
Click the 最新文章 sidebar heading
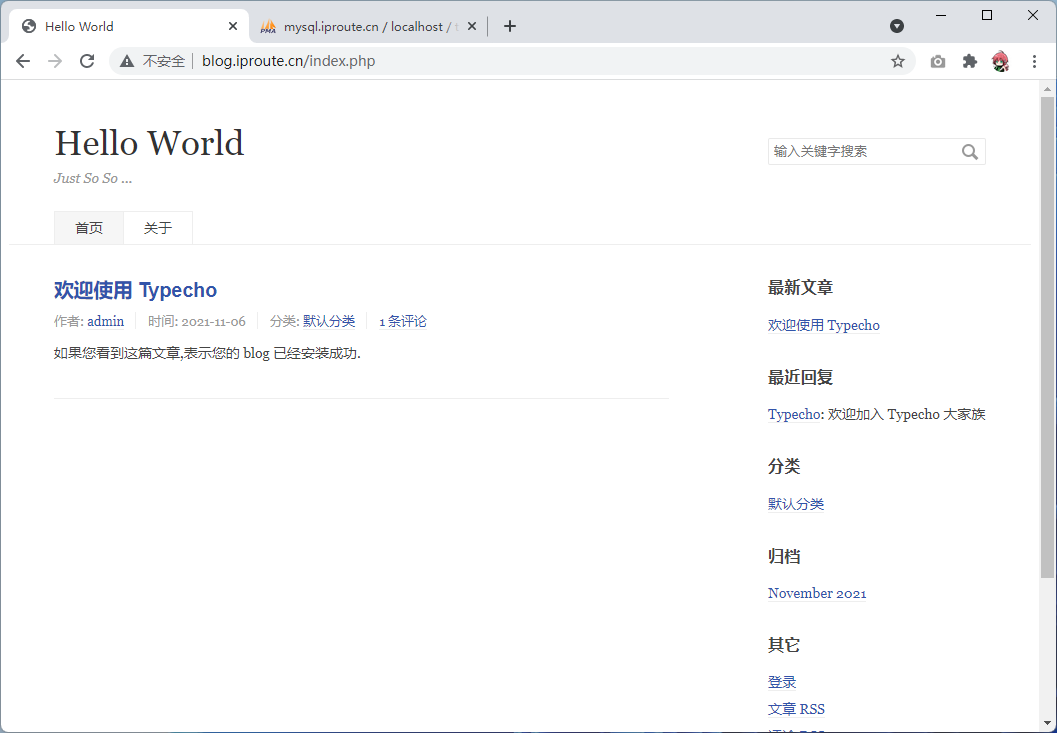click(800, 288)
